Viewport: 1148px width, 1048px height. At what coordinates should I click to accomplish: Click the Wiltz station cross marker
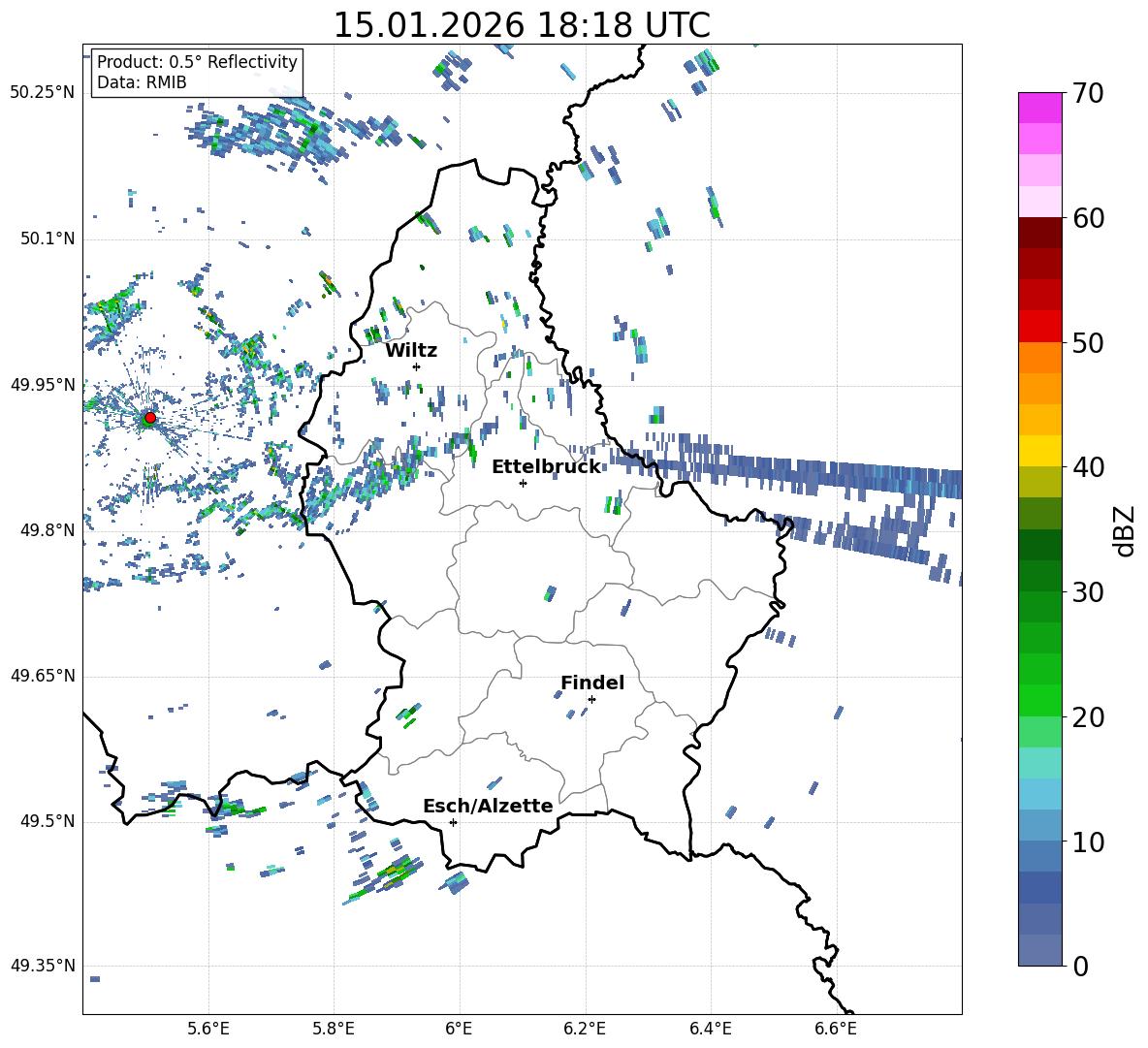(417, 366)
